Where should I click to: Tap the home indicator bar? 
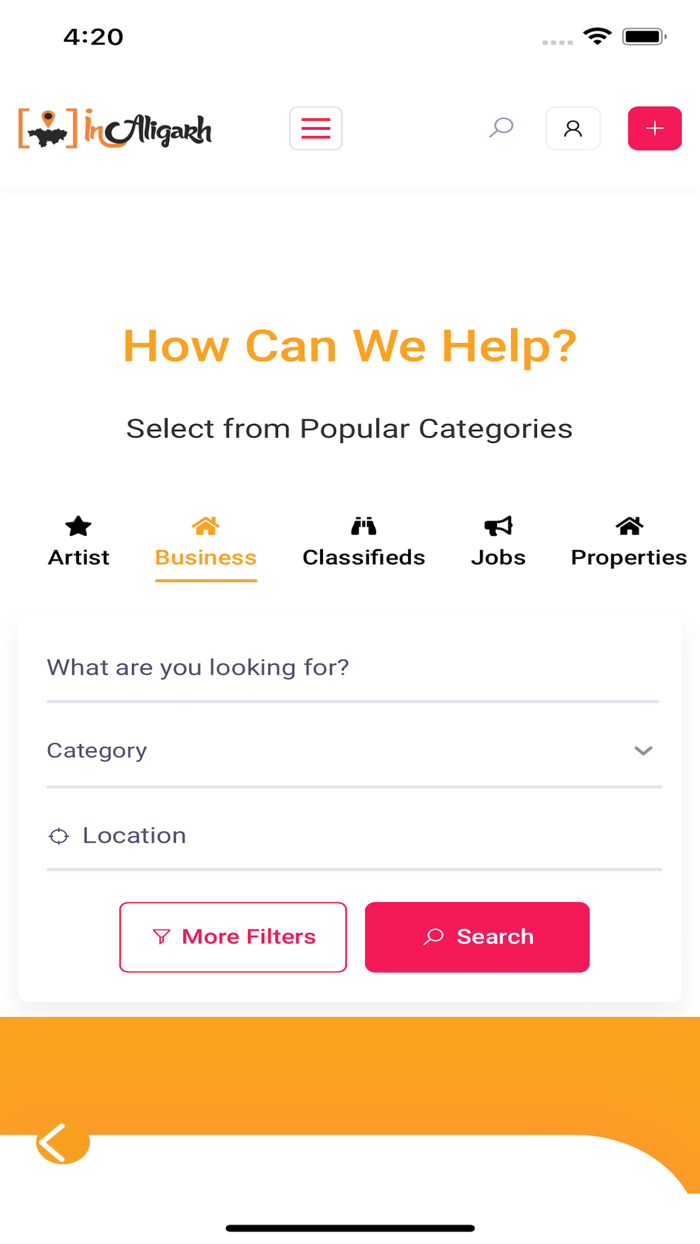pyautogui.click(x=350, y=1228)
